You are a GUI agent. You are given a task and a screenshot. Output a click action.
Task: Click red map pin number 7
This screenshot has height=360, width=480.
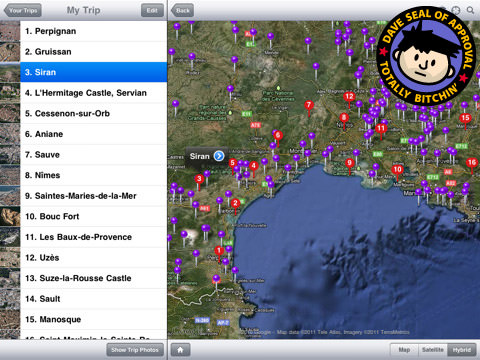coord(309,106)
